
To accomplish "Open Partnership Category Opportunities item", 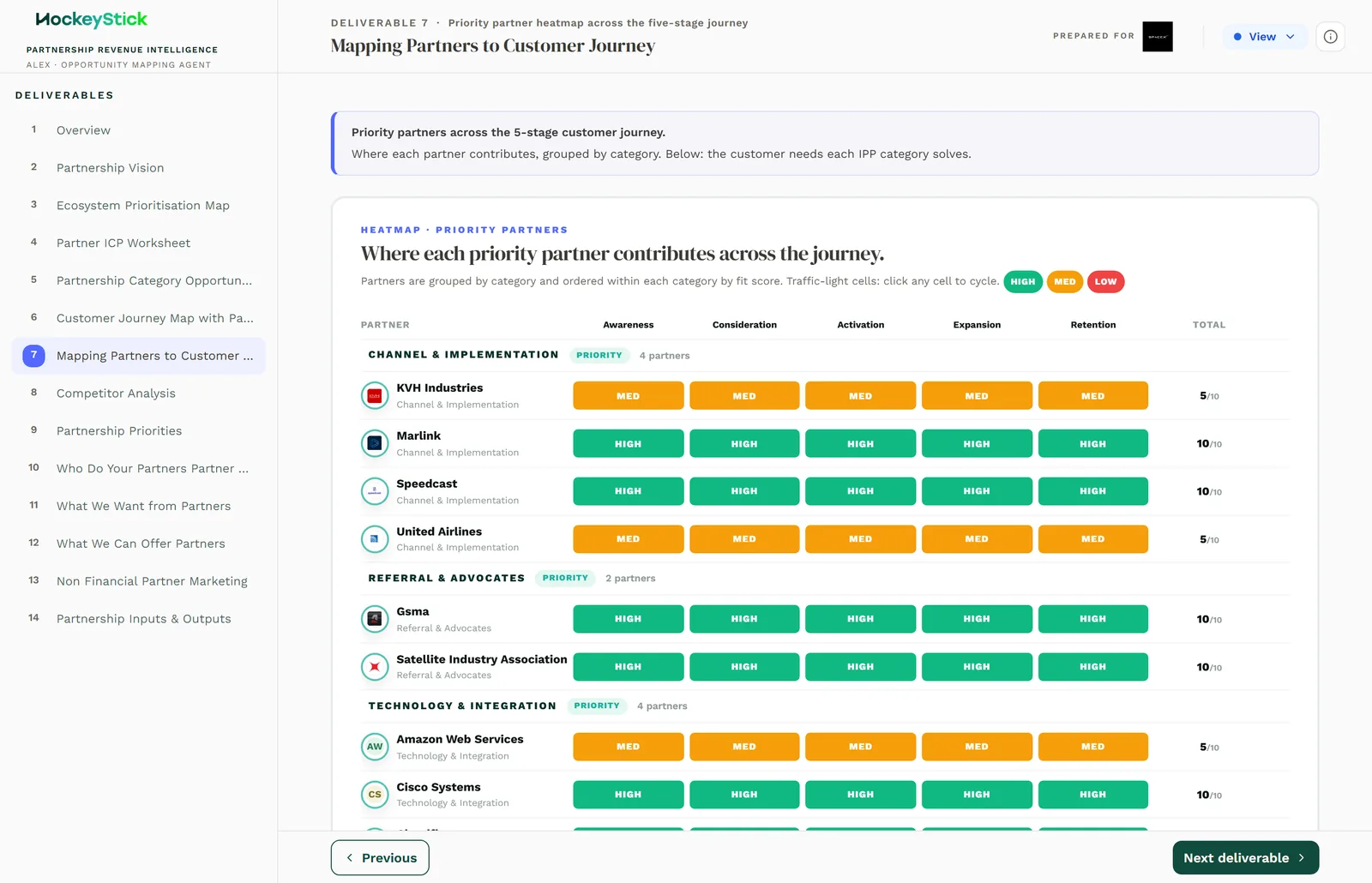I will 138,280.
